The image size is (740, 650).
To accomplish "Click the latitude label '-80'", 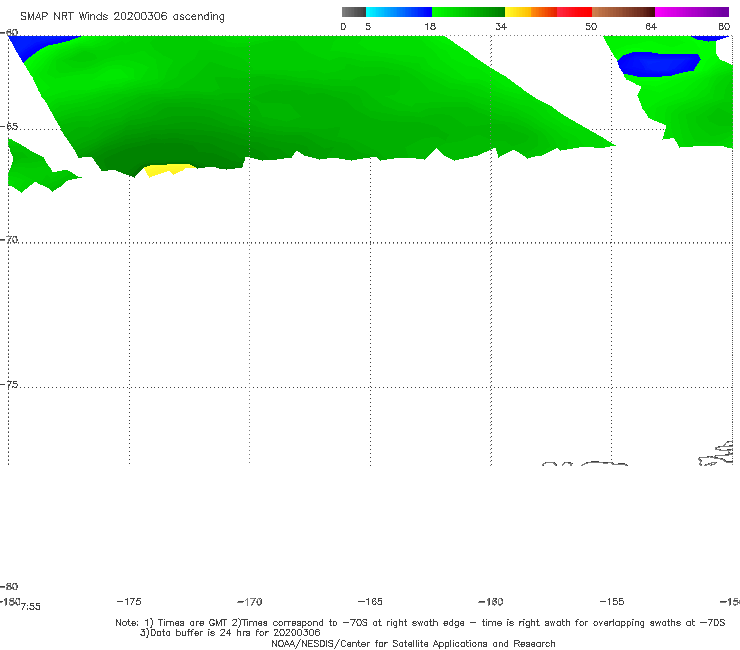I will (x=9, y=586).
